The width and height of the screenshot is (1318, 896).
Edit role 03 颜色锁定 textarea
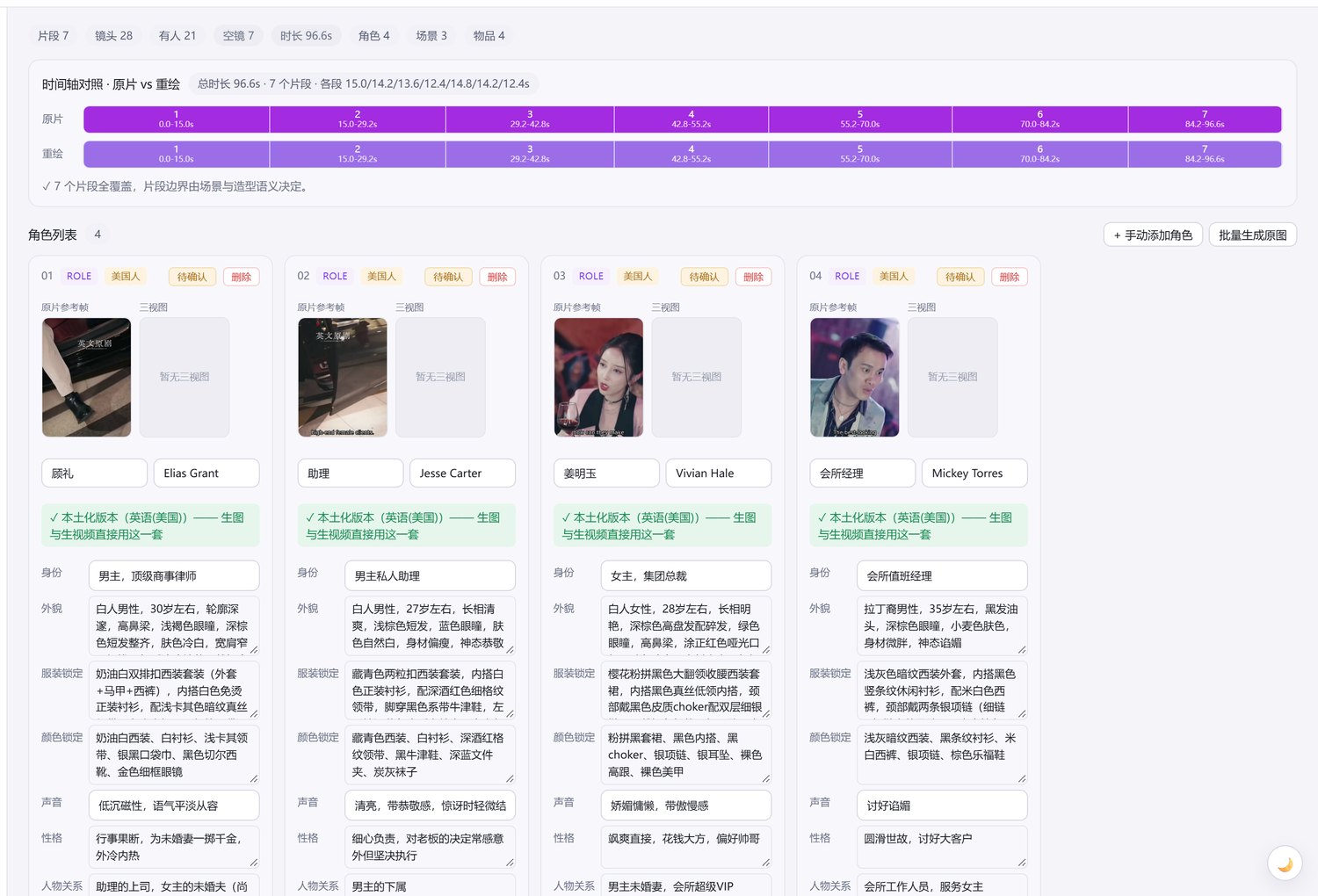coord(686,755)
